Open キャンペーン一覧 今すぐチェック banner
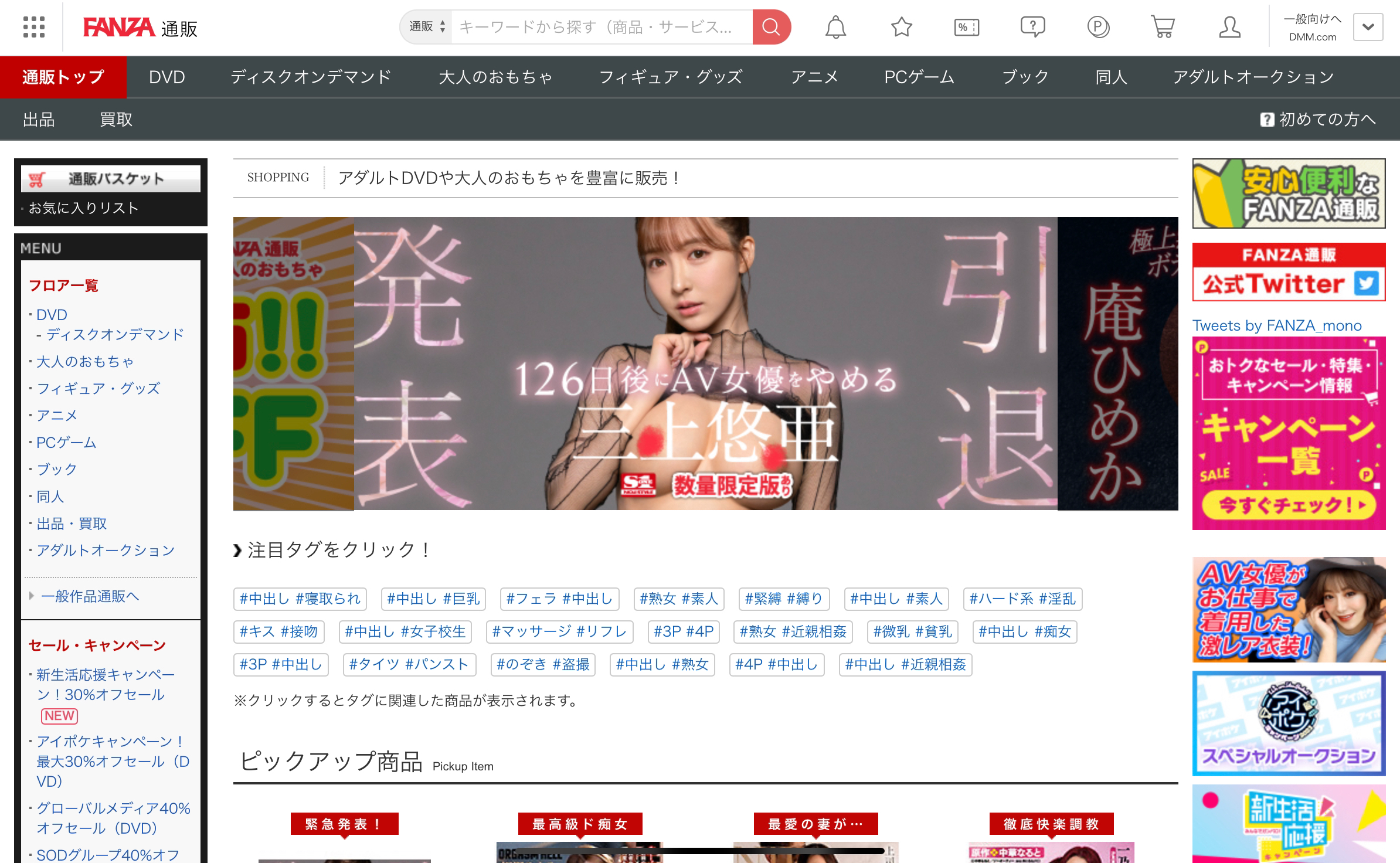Image resolution: width=1400 pixels, height=863 pixels. click(x=1289, y=433)
